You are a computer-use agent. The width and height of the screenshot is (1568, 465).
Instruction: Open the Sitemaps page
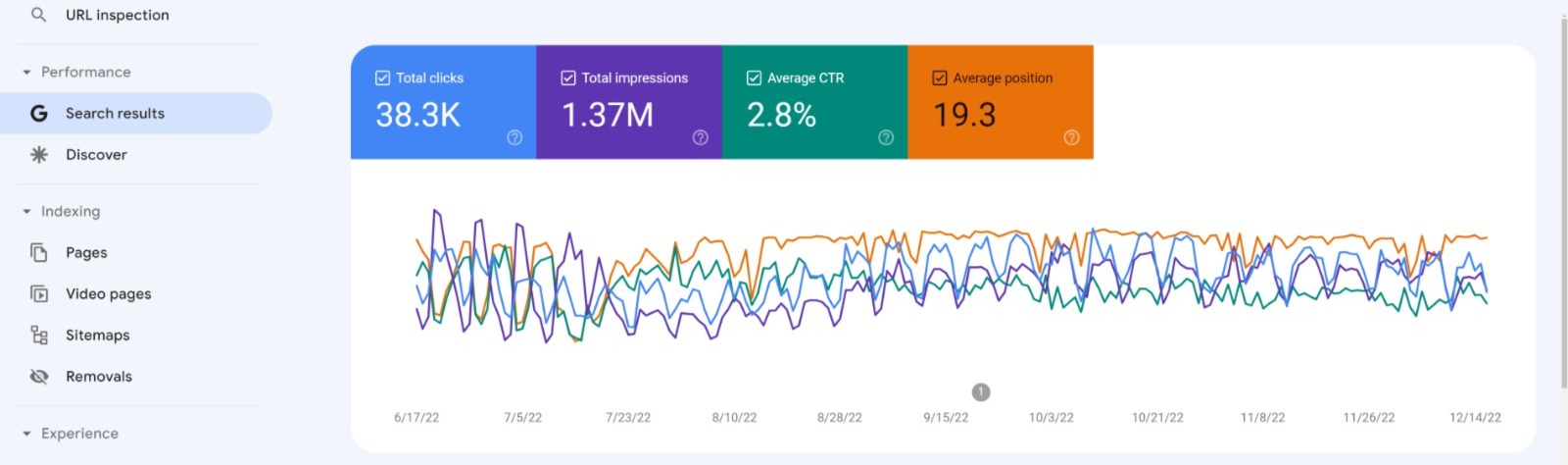136,335
